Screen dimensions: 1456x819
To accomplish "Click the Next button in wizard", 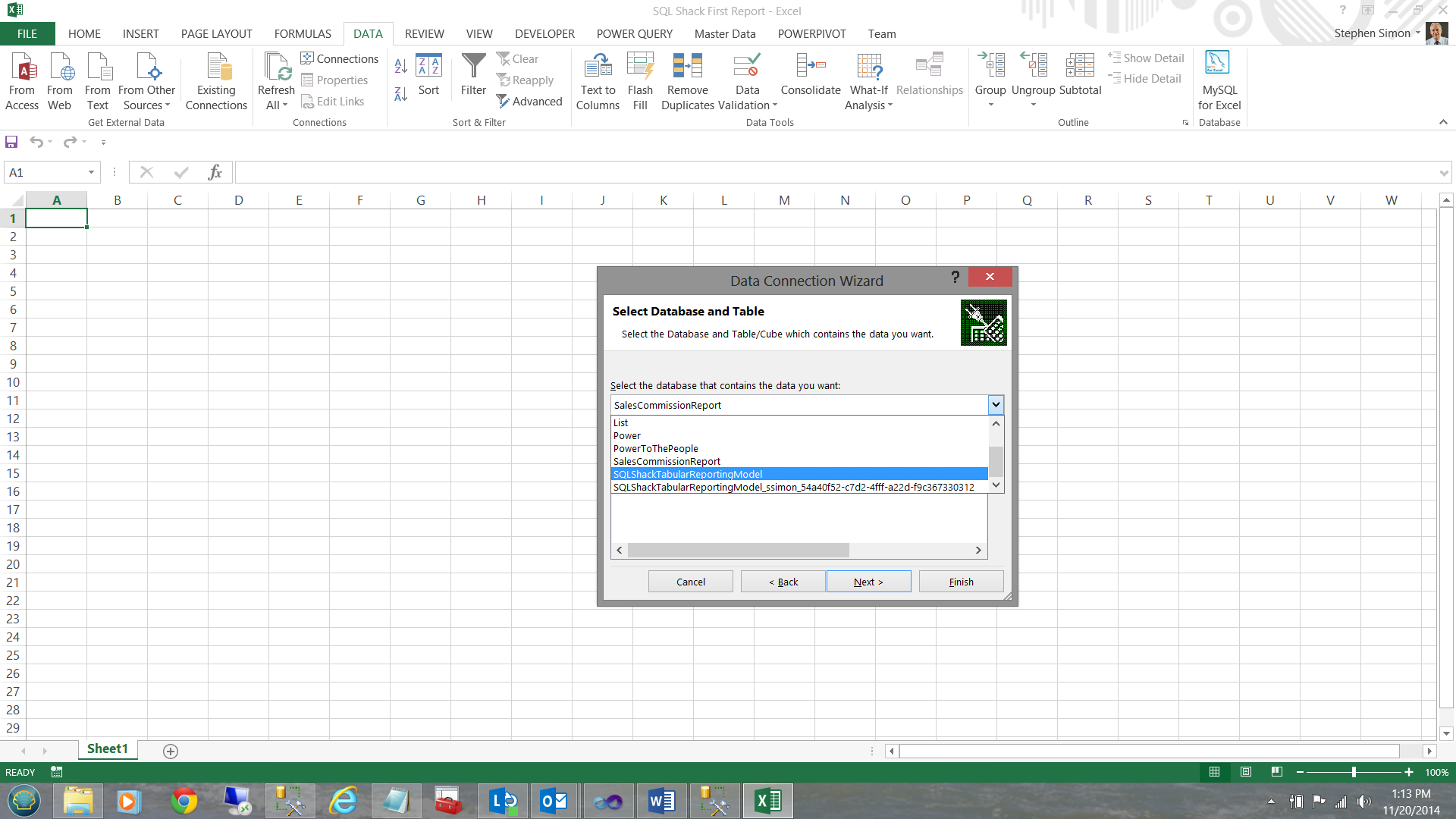I will pyautogui.click(x=868, y=582).
